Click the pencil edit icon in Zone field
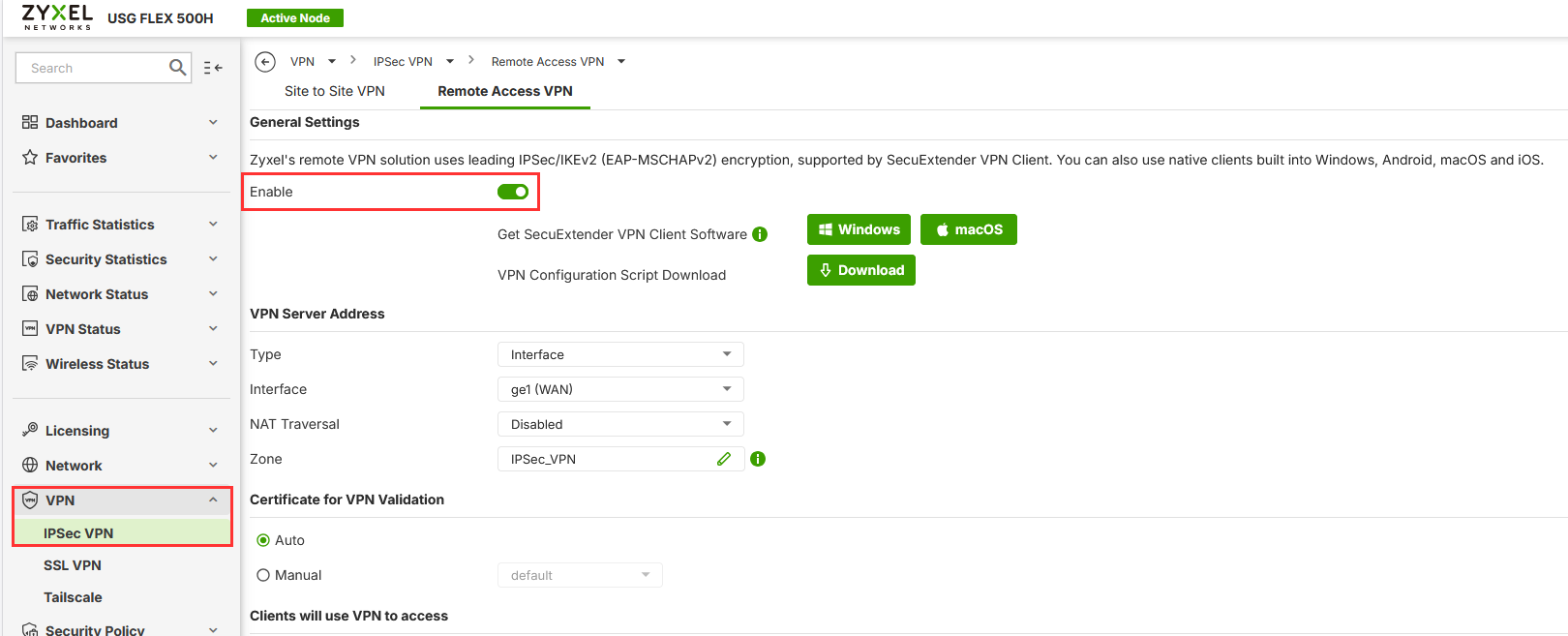1568x636 pixels. tap(724, 459)
